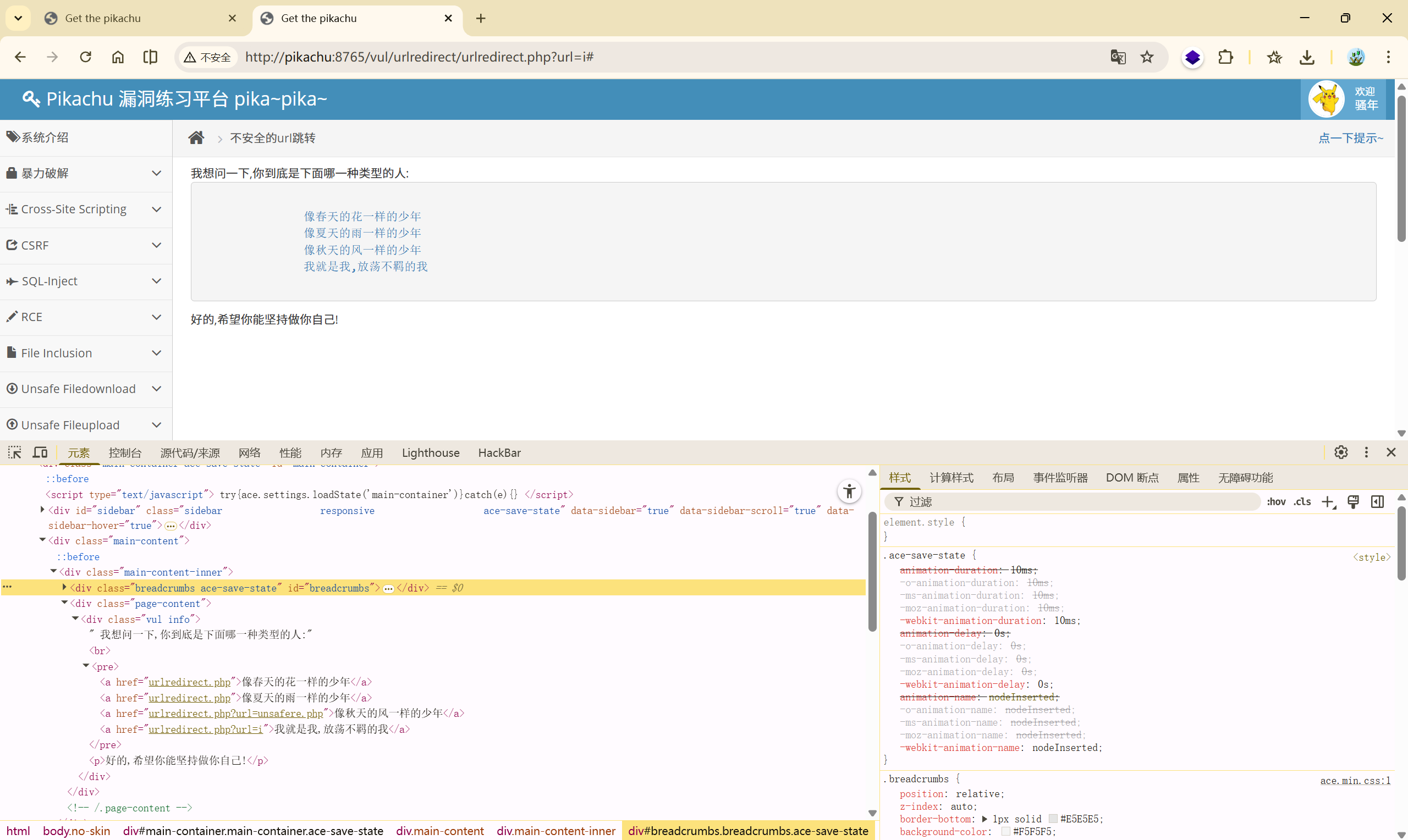Open the downloads icon in toolbar
Viewport: 1408px width, 840px height.
pyautogui.click(x=1307, y=57)
